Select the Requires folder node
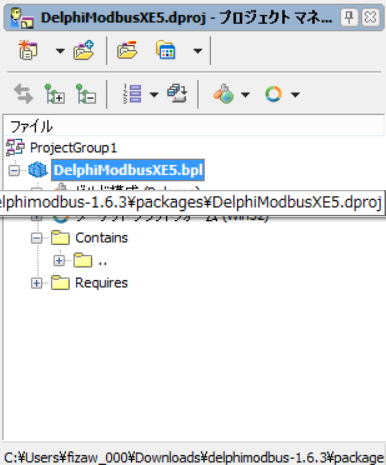 coord(101,283)
